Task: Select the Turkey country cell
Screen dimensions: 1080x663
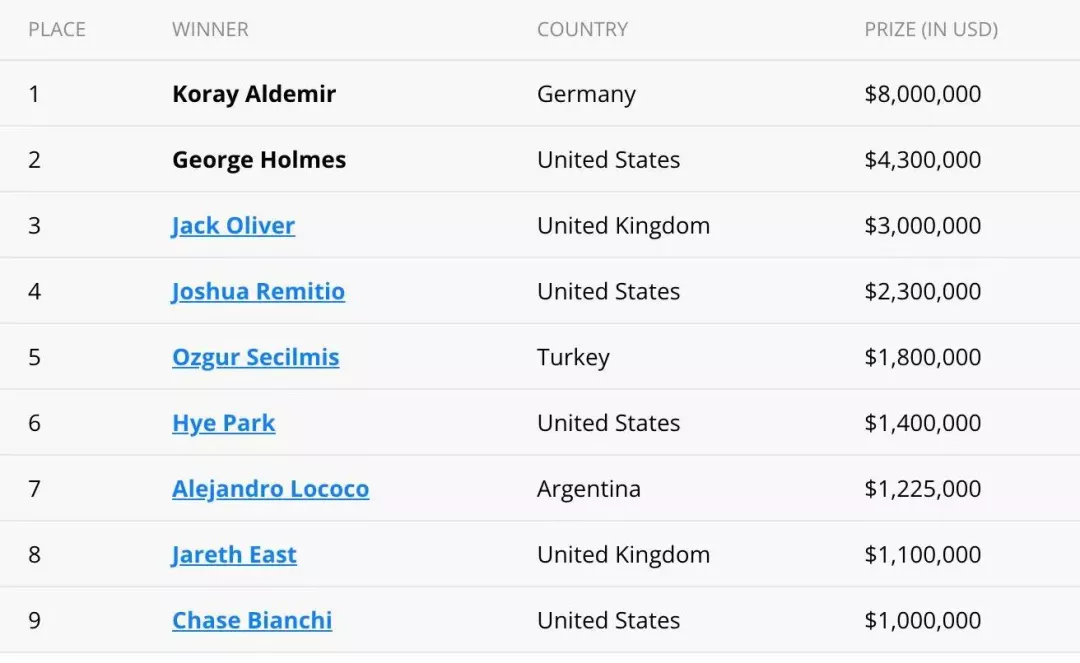Action: [x=574, y=357]
